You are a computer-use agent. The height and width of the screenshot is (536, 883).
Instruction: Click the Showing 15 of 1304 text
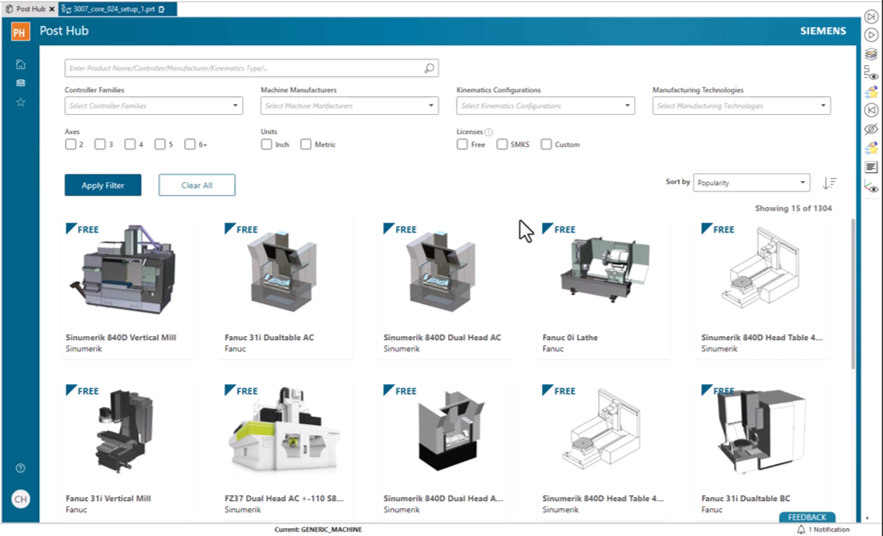793,208
